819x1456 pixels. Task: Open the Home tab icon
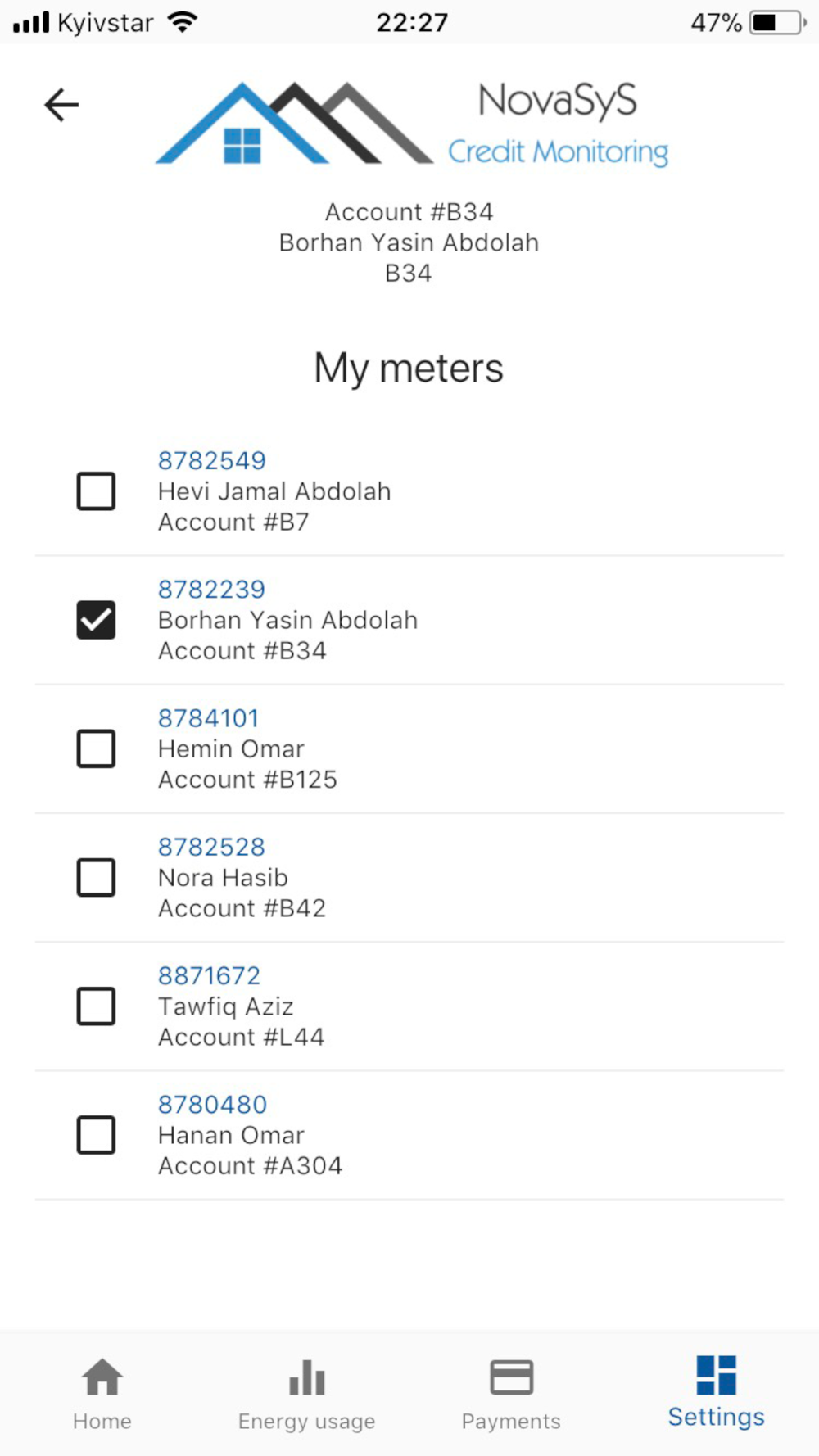pos(102,1377)
